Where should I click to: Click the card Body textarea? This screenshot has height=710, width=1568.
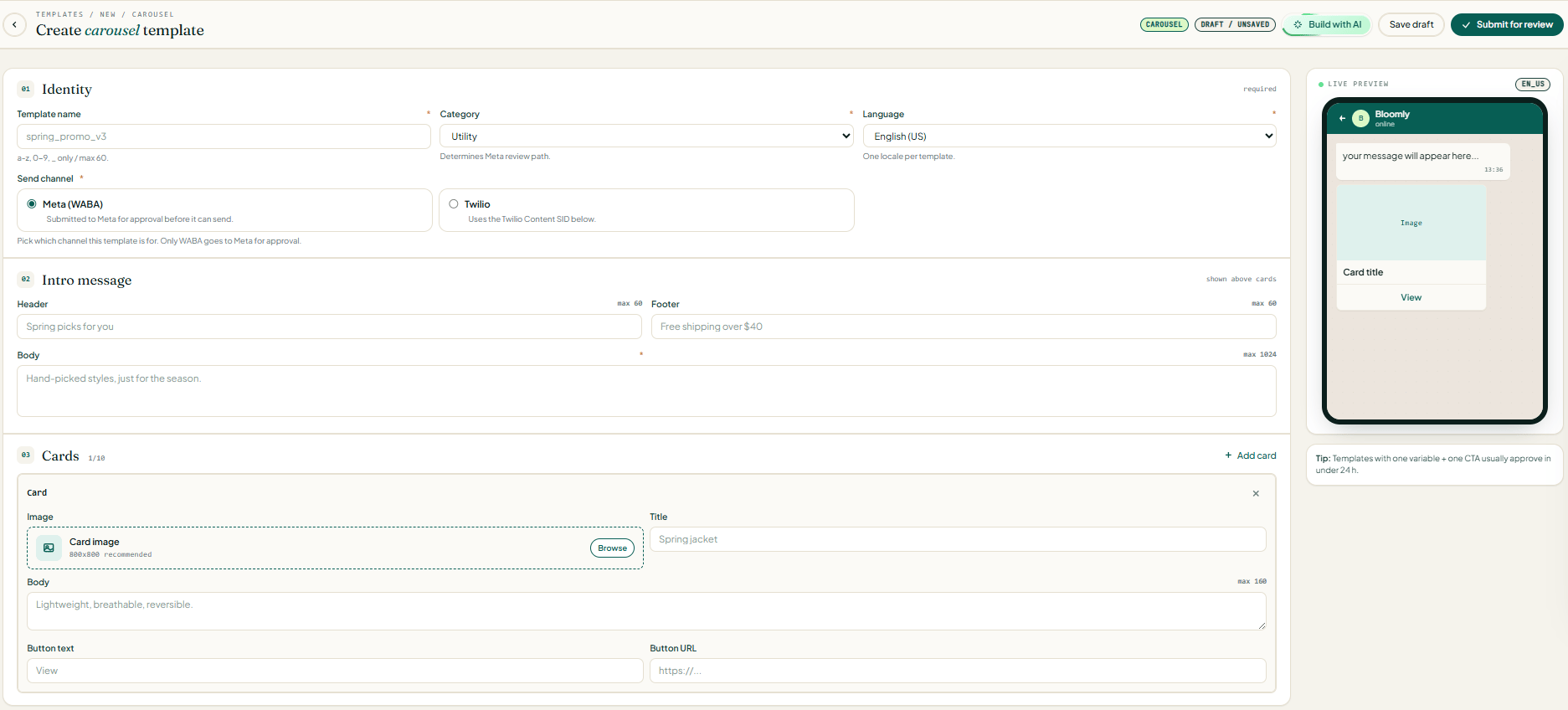(646, 611)
